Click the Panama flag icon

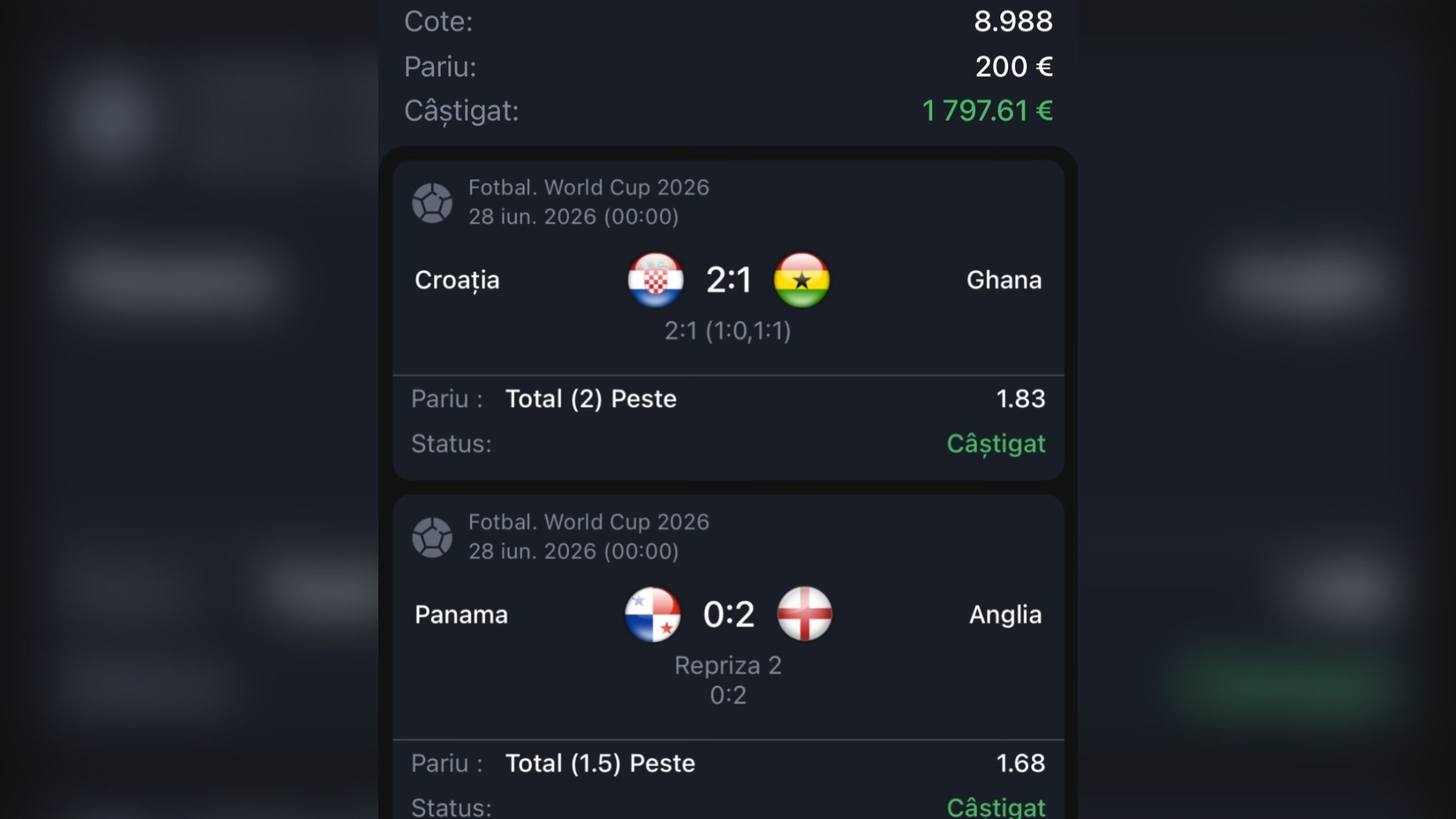[x=653, y=615]
